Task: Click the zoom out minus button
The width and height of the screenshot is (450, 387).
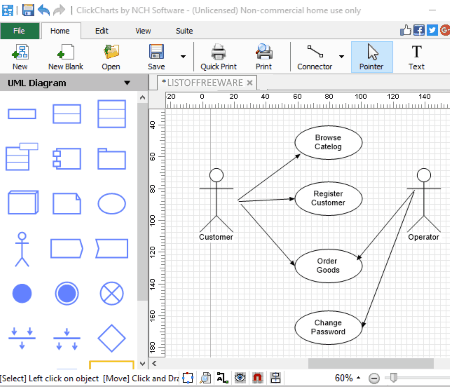Action: 374,378
